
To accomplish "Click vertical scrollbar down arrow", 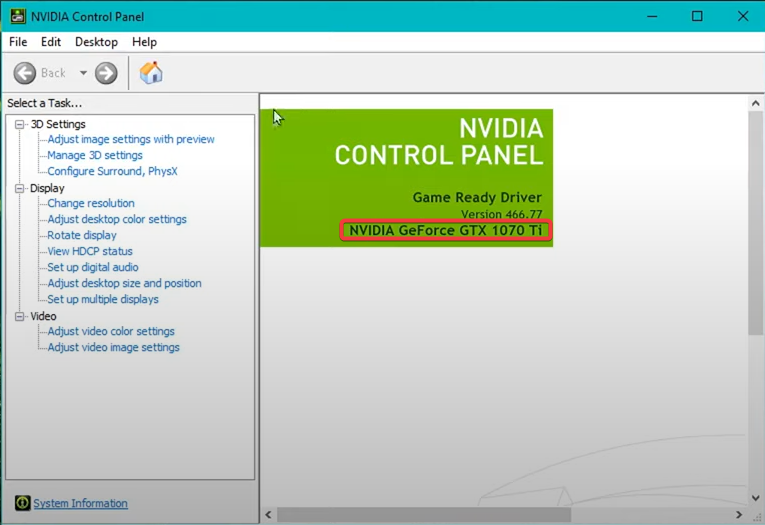I will click(x=755, y=498).
